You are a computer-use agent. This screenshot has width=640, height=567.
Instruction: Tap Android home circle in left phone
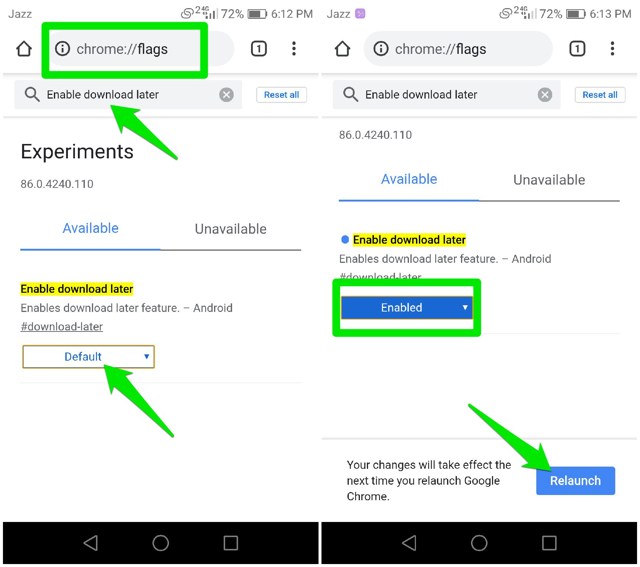coord(160,543)
